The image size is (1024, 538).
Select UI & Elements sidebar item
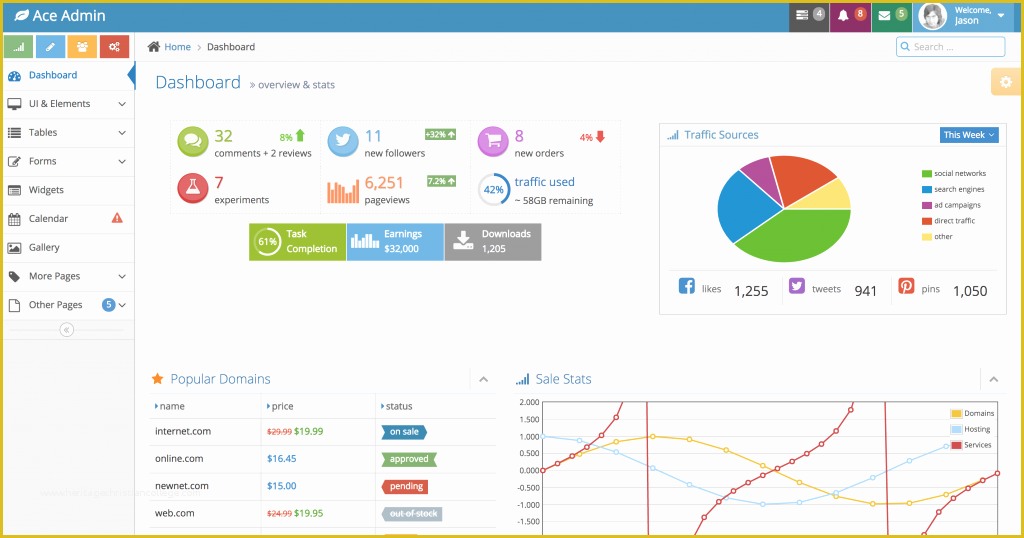click(x=68, y=104)
